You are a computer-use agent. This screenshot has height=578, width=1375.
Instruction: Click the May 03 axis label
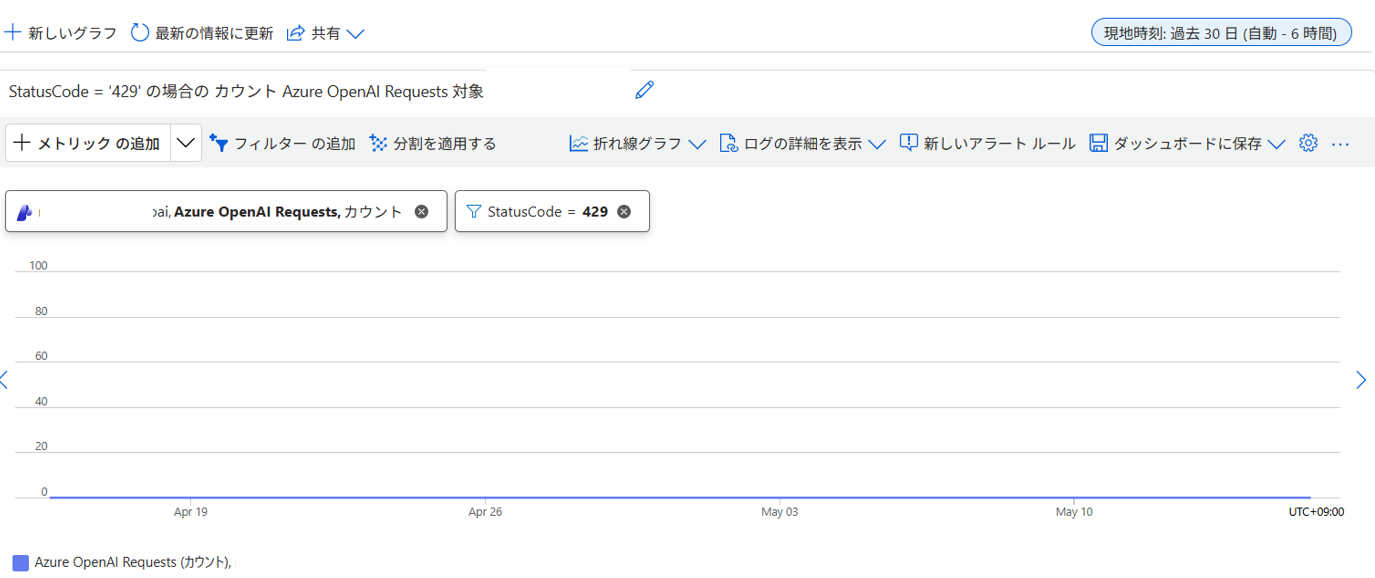tap(780, 512)
